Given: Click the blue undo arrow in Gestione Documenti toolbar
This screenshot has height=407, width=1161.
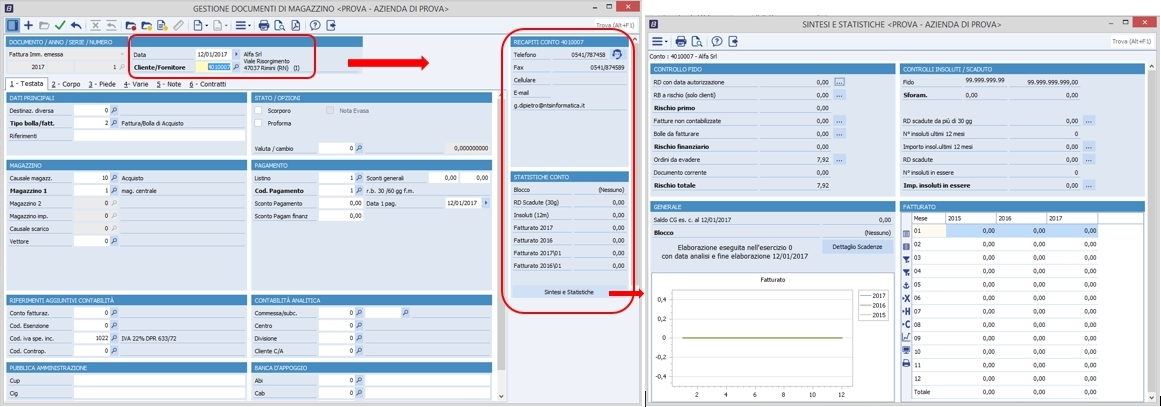Looking at the screenshot, I should coord(76,25).
